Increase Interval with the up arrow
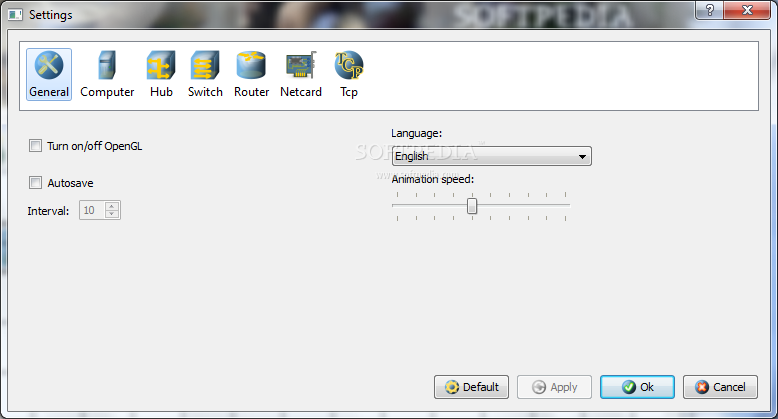This screenshot has width=778, height=419. (x=112, y=206)
